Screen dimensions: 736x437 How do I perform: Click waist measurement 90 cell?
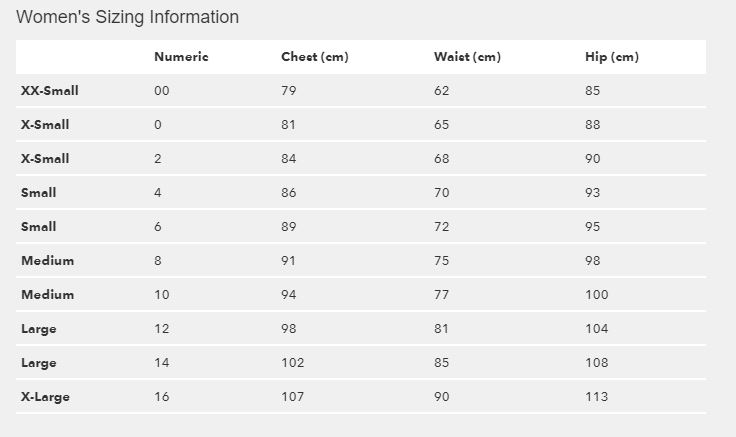[442, 397]
